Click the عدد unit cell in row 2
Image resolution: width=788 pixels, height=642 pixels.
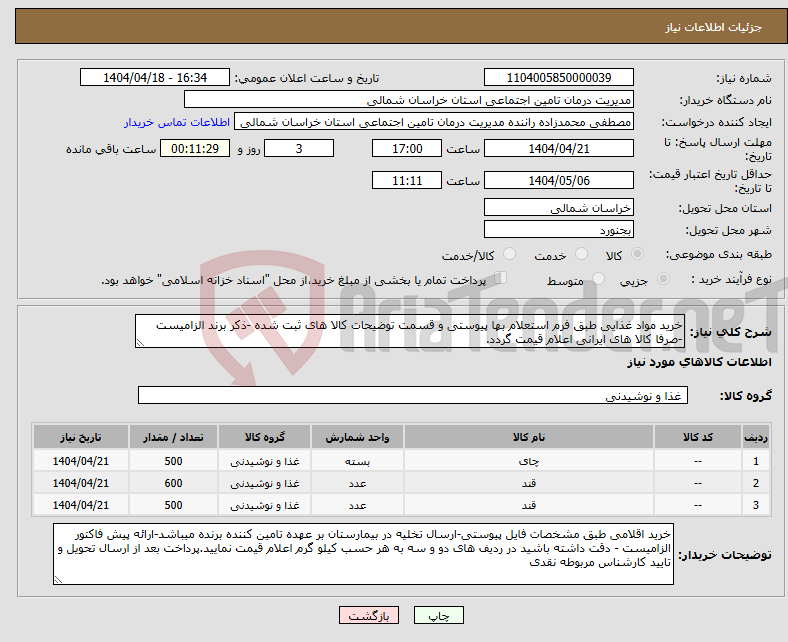(357, 483)
